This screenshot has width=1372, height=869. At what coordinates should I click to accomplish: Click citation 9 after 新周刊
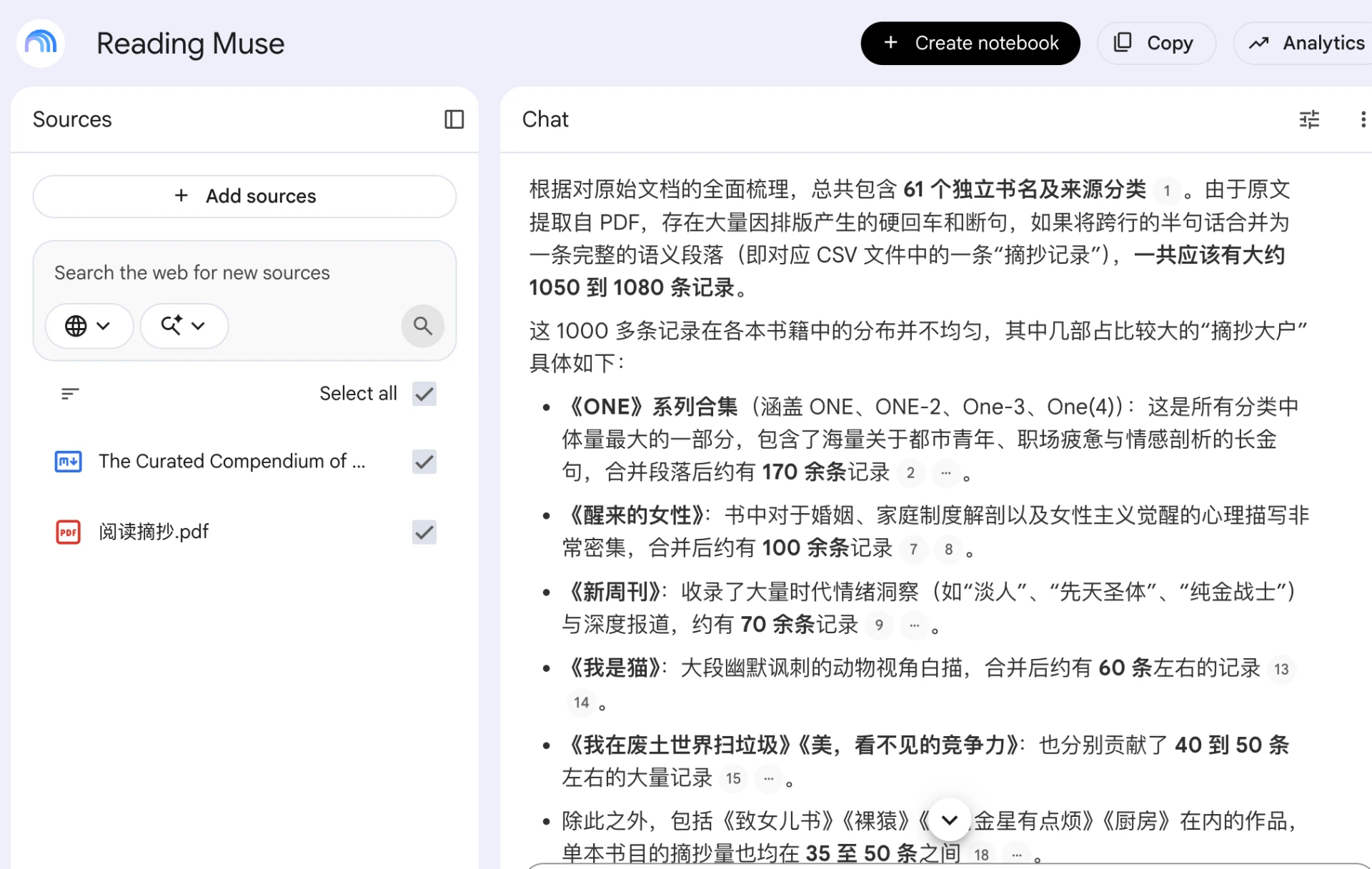click(x=879, y=625)
